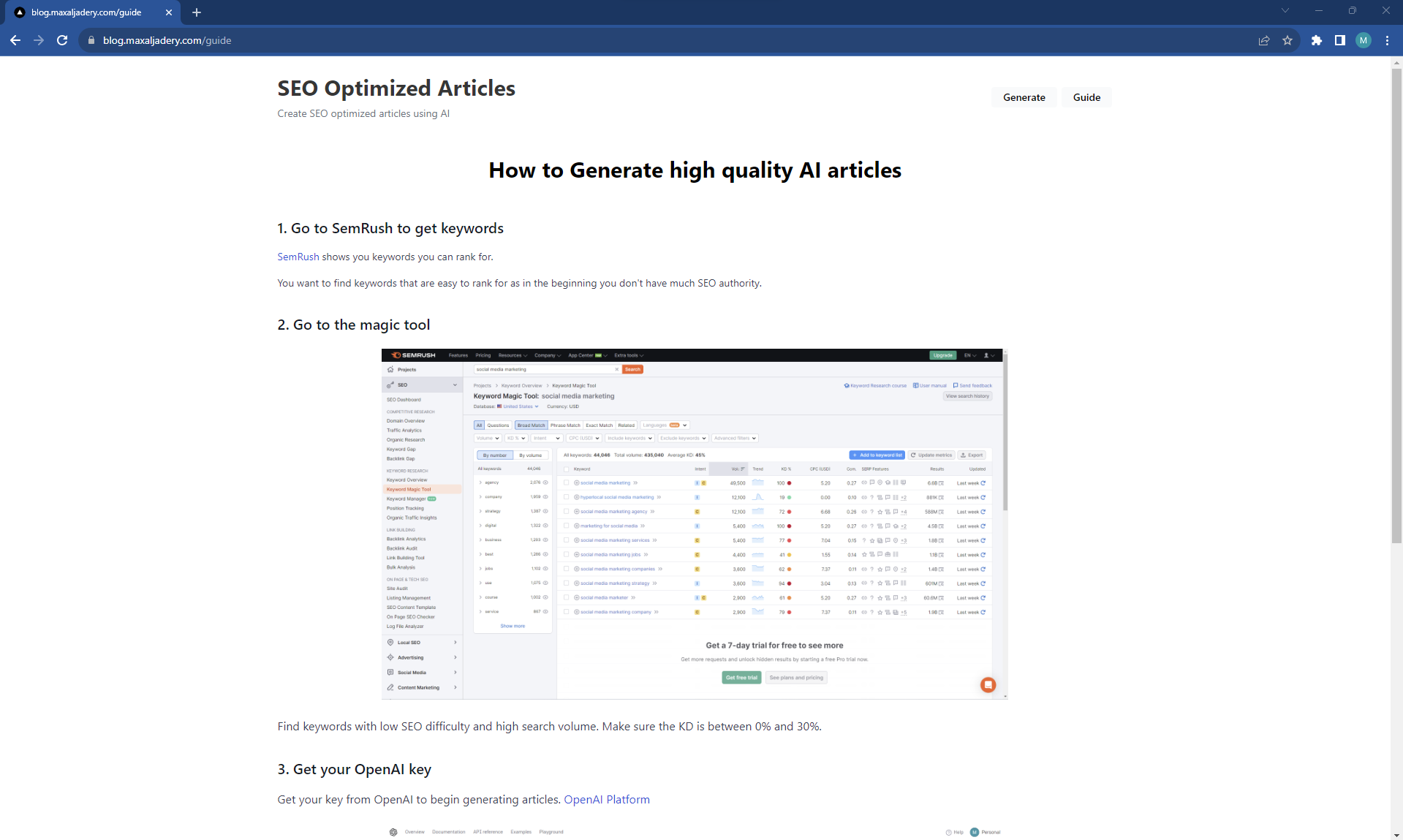Restore down the browser window
This screenshot has width=1403, height=840.
point(1352,10)
